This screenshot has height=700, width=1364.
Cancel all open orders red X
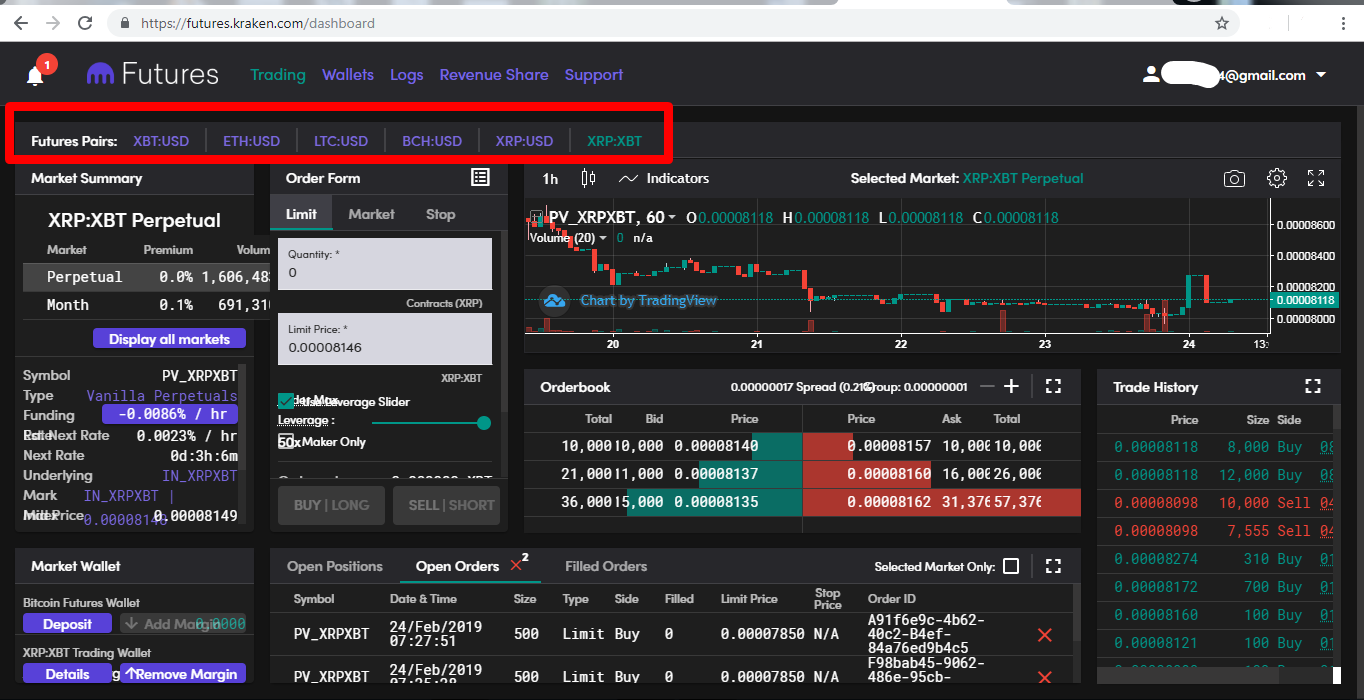517,565
